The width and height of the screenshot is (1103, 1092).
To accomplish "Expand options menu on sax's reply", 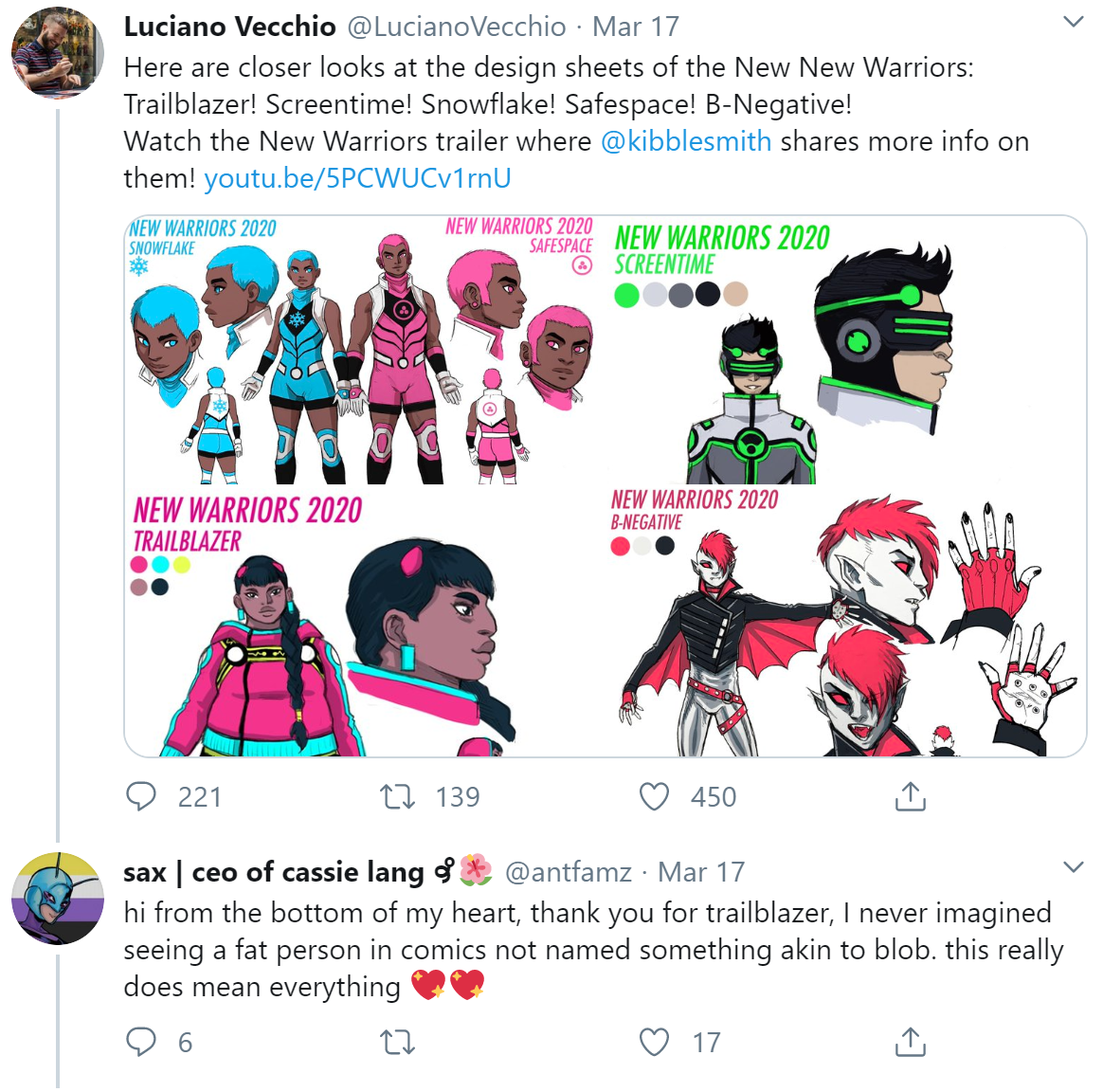I will point(1073,866).
